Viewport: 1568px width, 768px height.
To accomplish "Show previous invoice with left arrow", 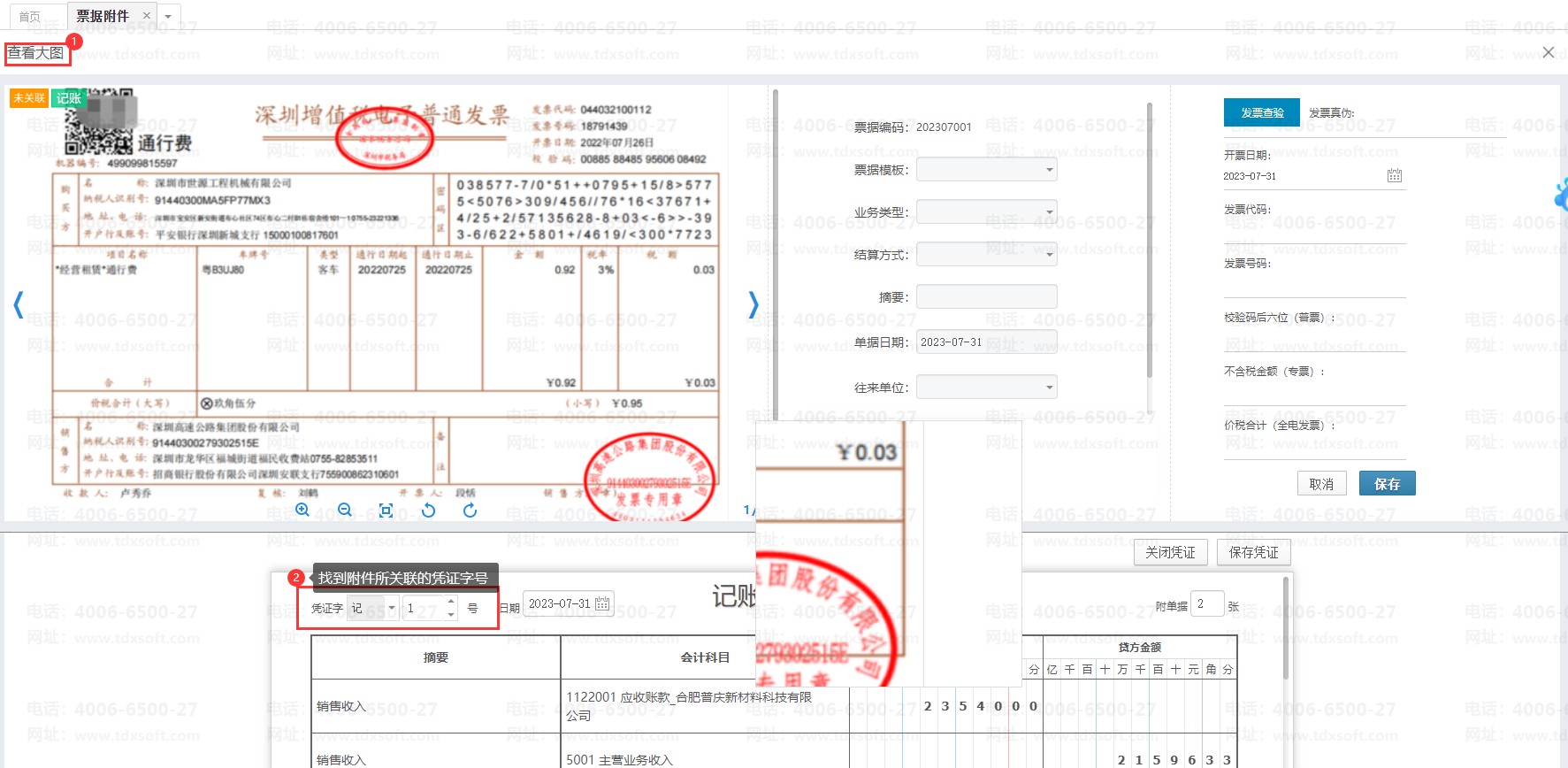I will coord(18,305).
